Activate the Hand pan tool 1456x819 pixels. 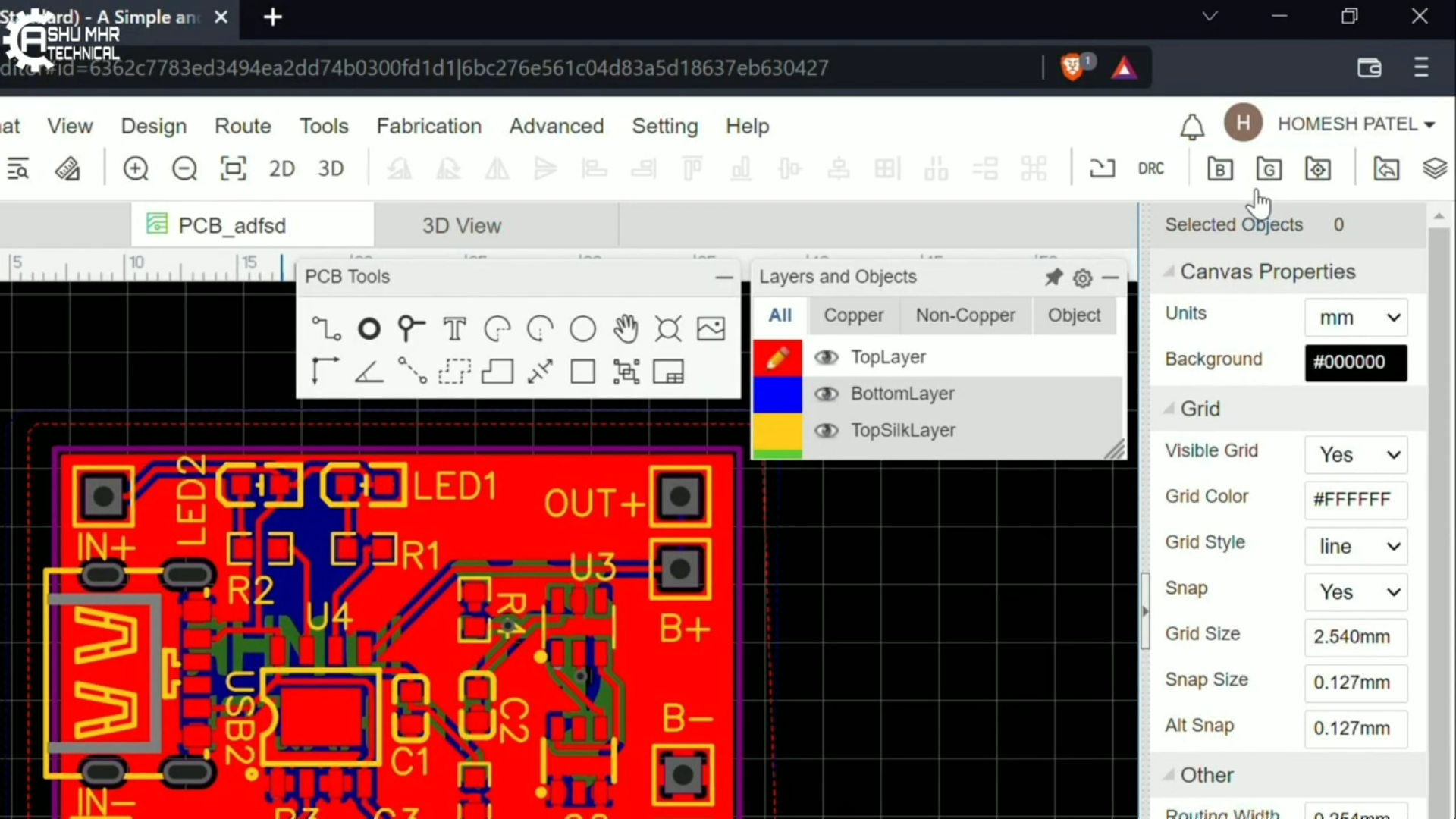tap(626, 328)
